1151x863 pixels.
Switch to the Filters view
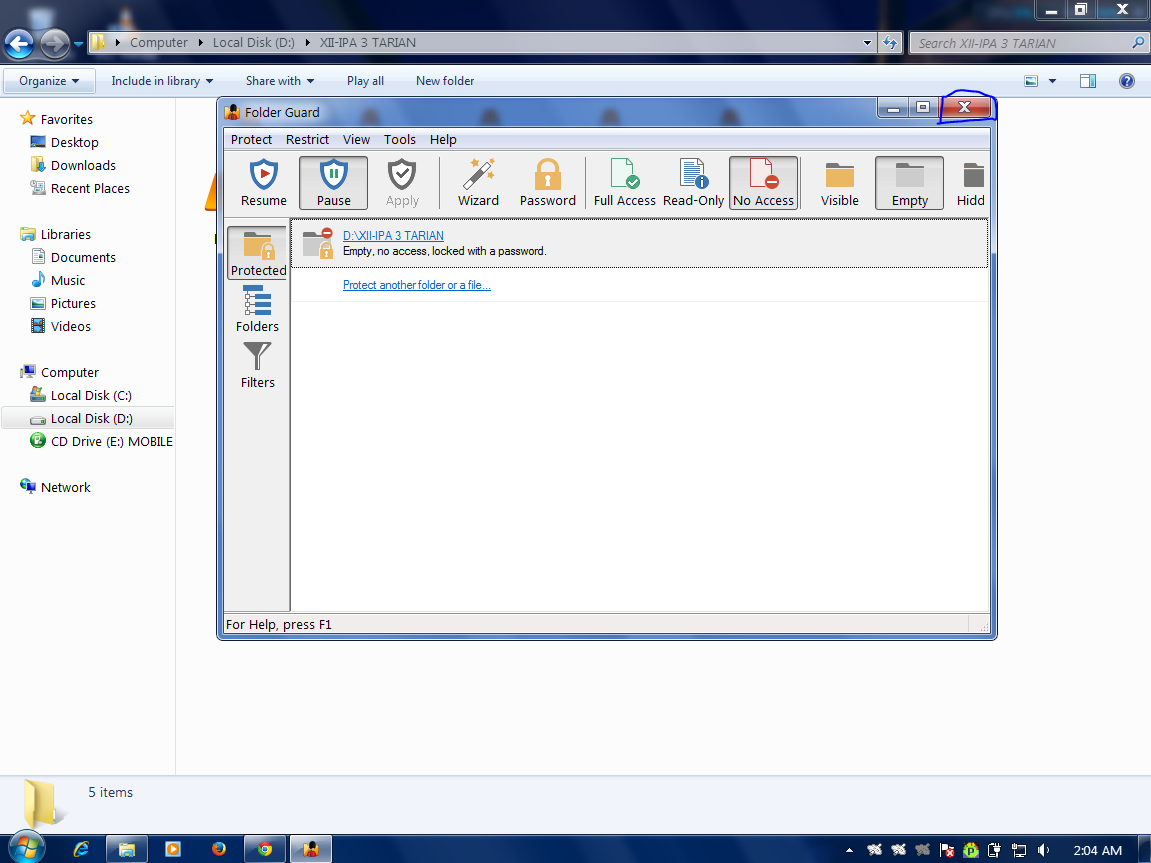(258, 365)
